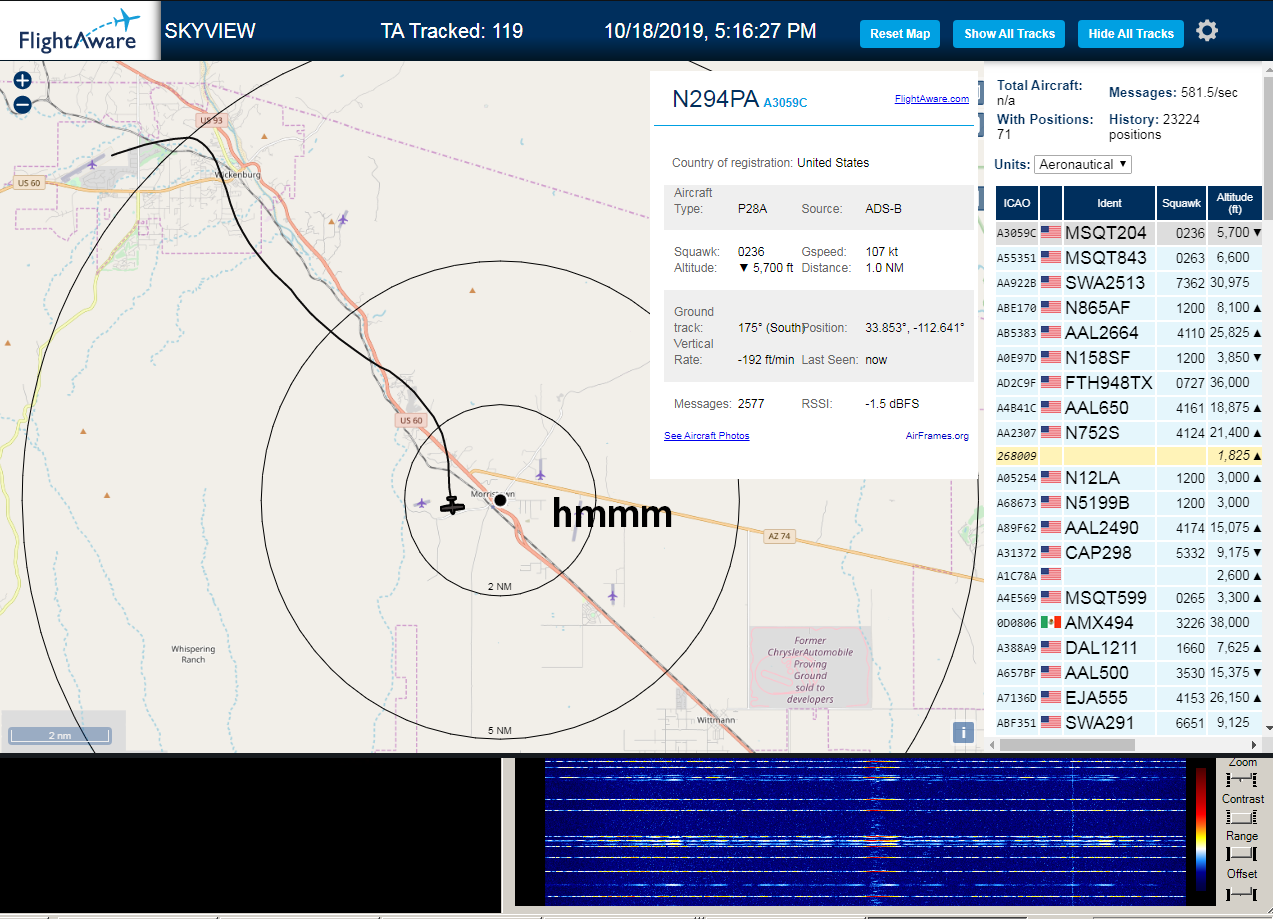Image resolution: width=1273 pixels, height=919 pixels.
Task: Click the US flag in the N12LA row
Action: point(1051,477)
